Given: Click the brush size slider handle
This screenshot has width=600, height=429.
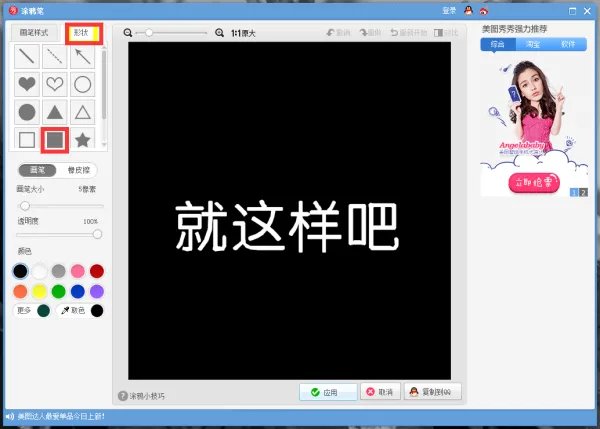Looking at the screenshot, I should coord(25,206).
